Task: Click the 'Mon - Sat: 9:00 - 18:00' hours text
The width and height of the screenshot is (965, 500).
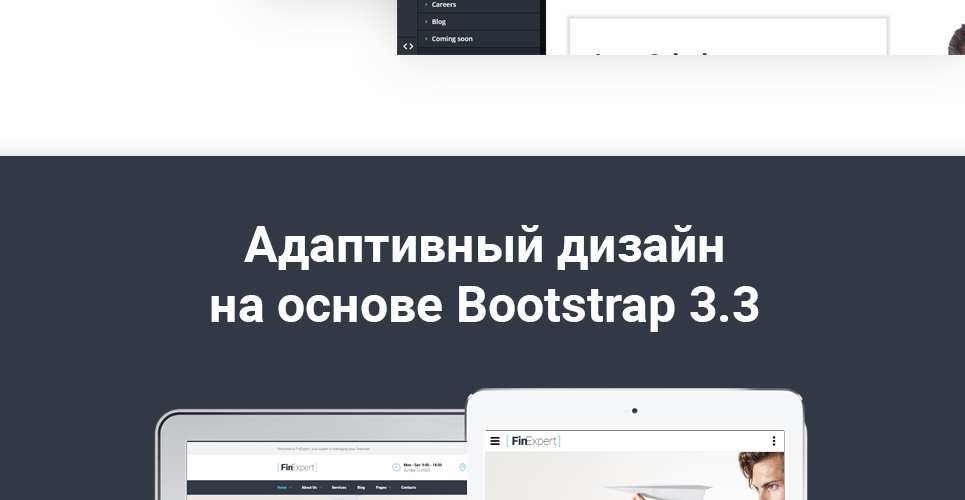Action: (422, 465)
